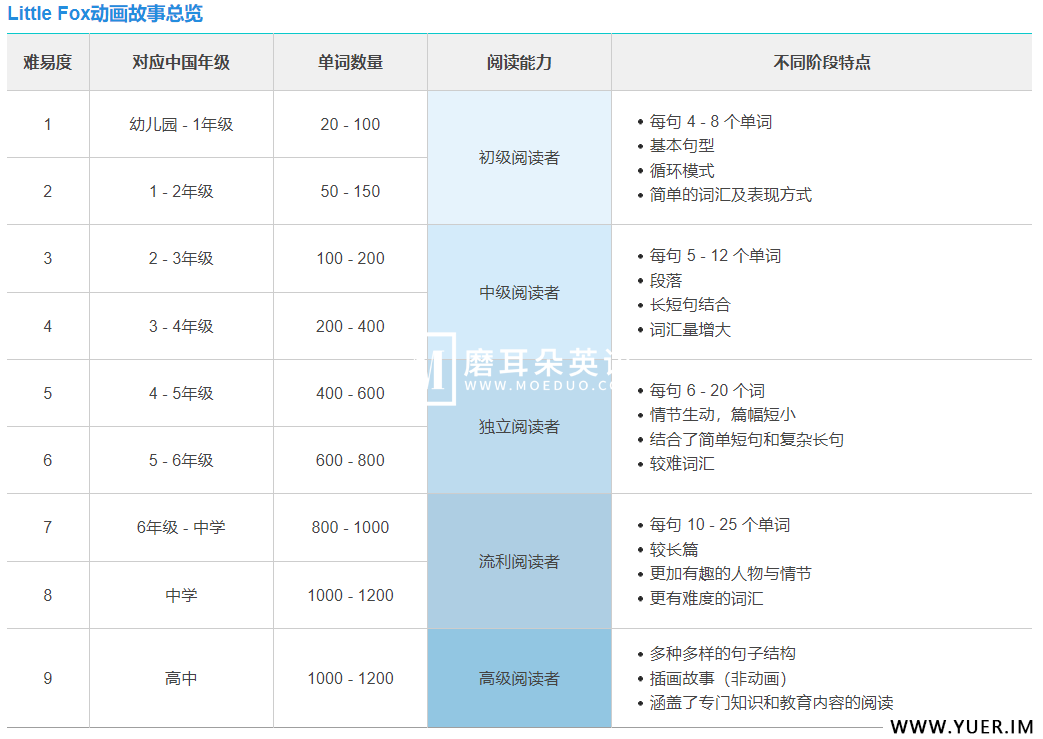Click the 幼儿园 - 1年级 grade cell

coord(181,124)
